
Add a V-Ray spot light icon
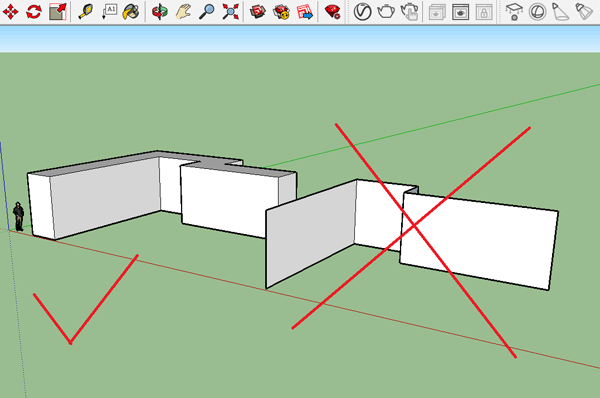[x=561, y=12]
